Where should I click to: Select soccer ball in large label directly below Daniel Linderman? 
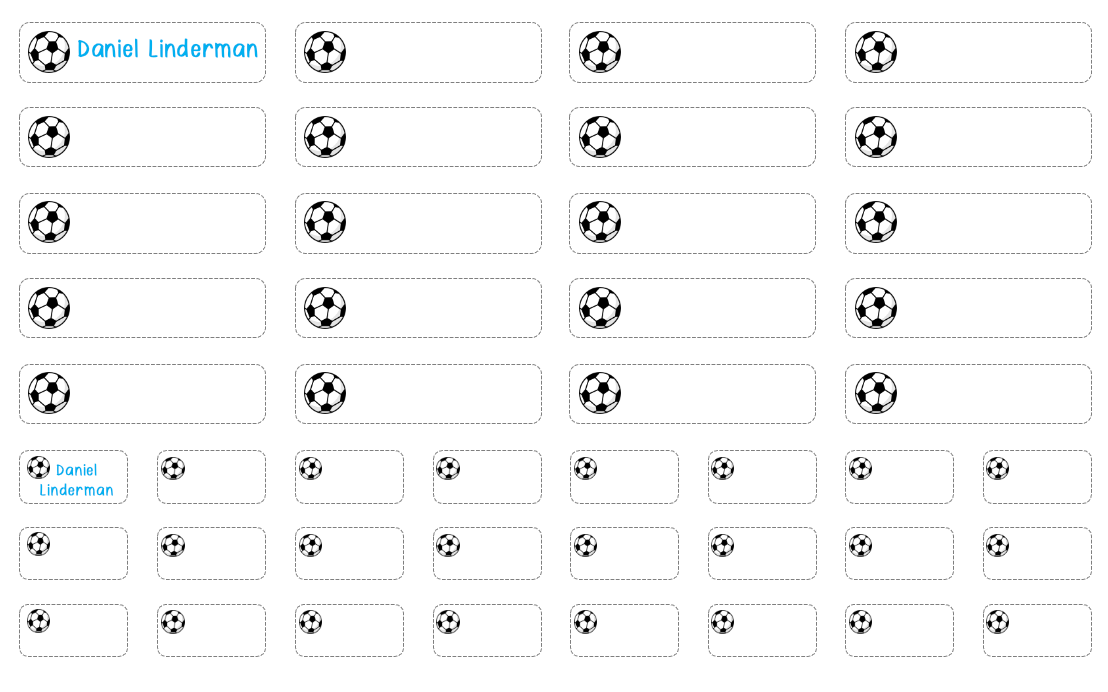[x=49, y=137]
